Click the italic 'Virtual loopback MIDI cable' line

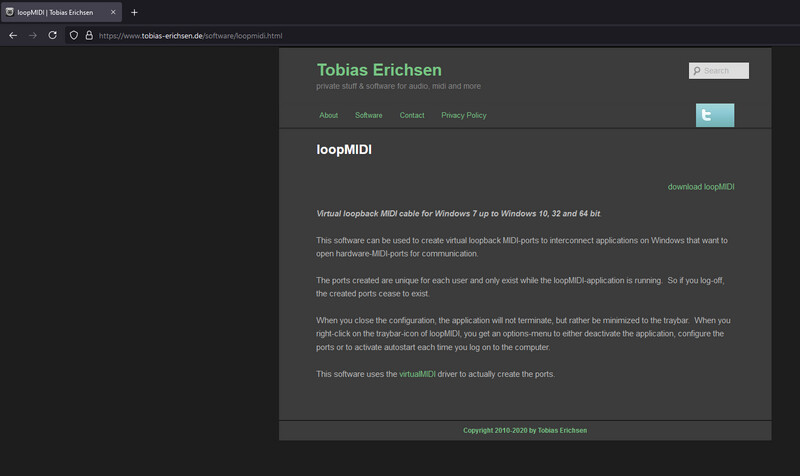click(x=459, y=214)
